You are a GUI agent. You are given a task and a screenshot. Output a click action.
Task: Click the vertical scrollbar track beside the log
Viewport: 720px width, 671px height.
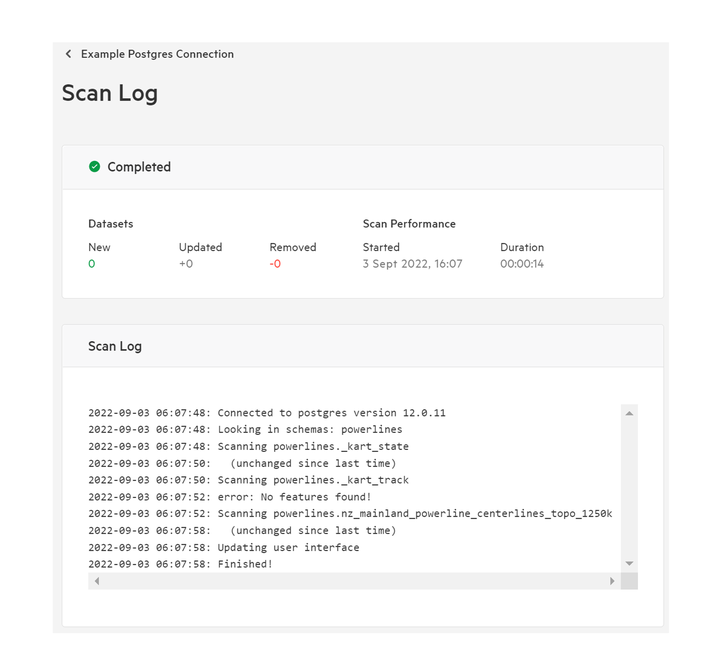point(630,488)
